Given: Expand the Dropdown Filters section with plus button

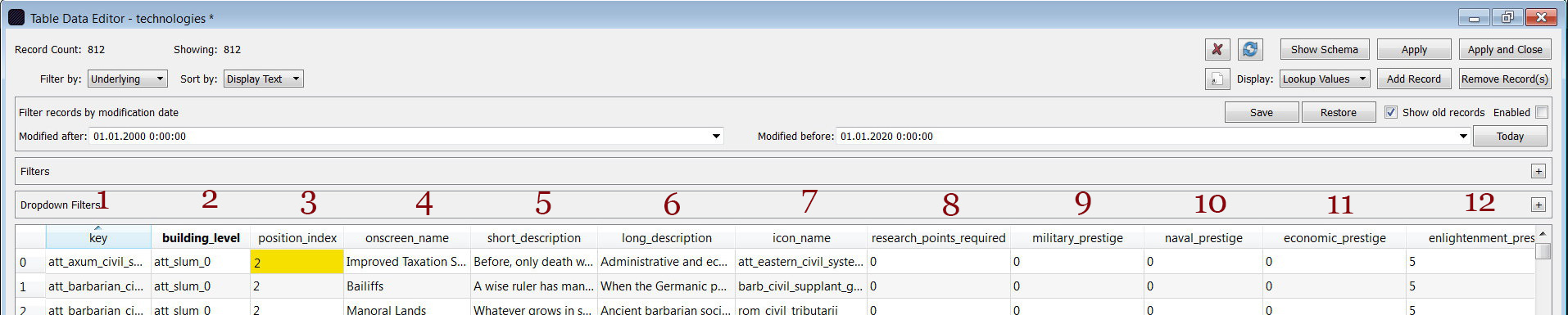Looking at the screenshot, I should [1539, 205].
